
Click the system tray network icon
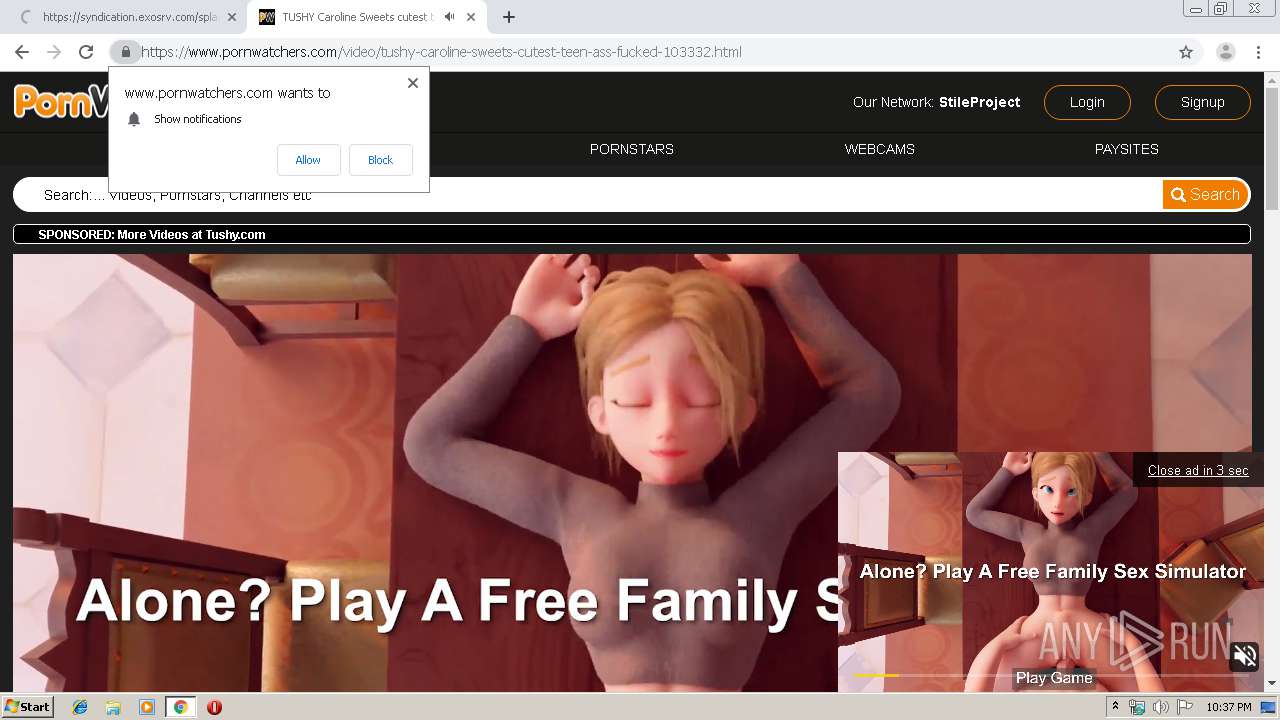[x=1137, y=707]
